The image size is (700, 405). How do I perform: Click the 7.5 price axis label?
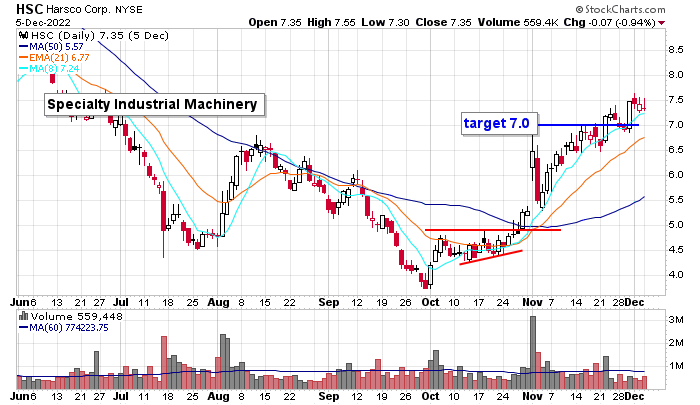[675, 100]
